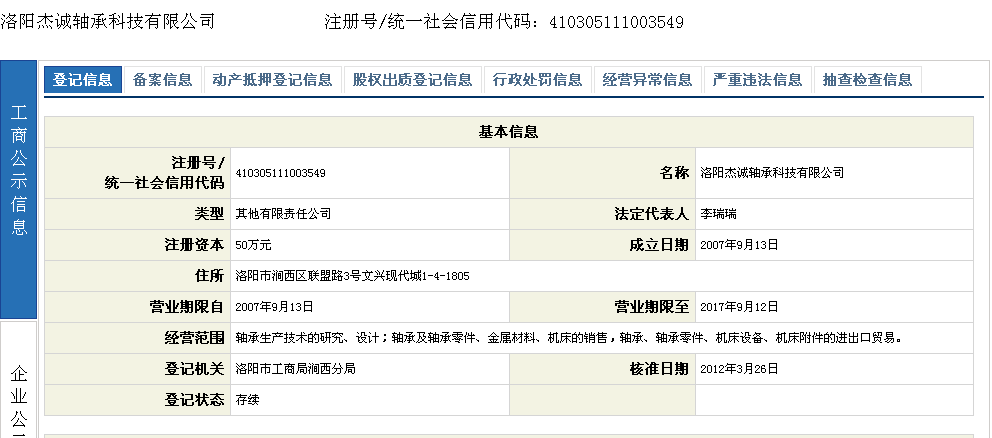This screenshot has width=992, height=438.
Task: Click the registered capital value 50万元
Action: [253, 244]
